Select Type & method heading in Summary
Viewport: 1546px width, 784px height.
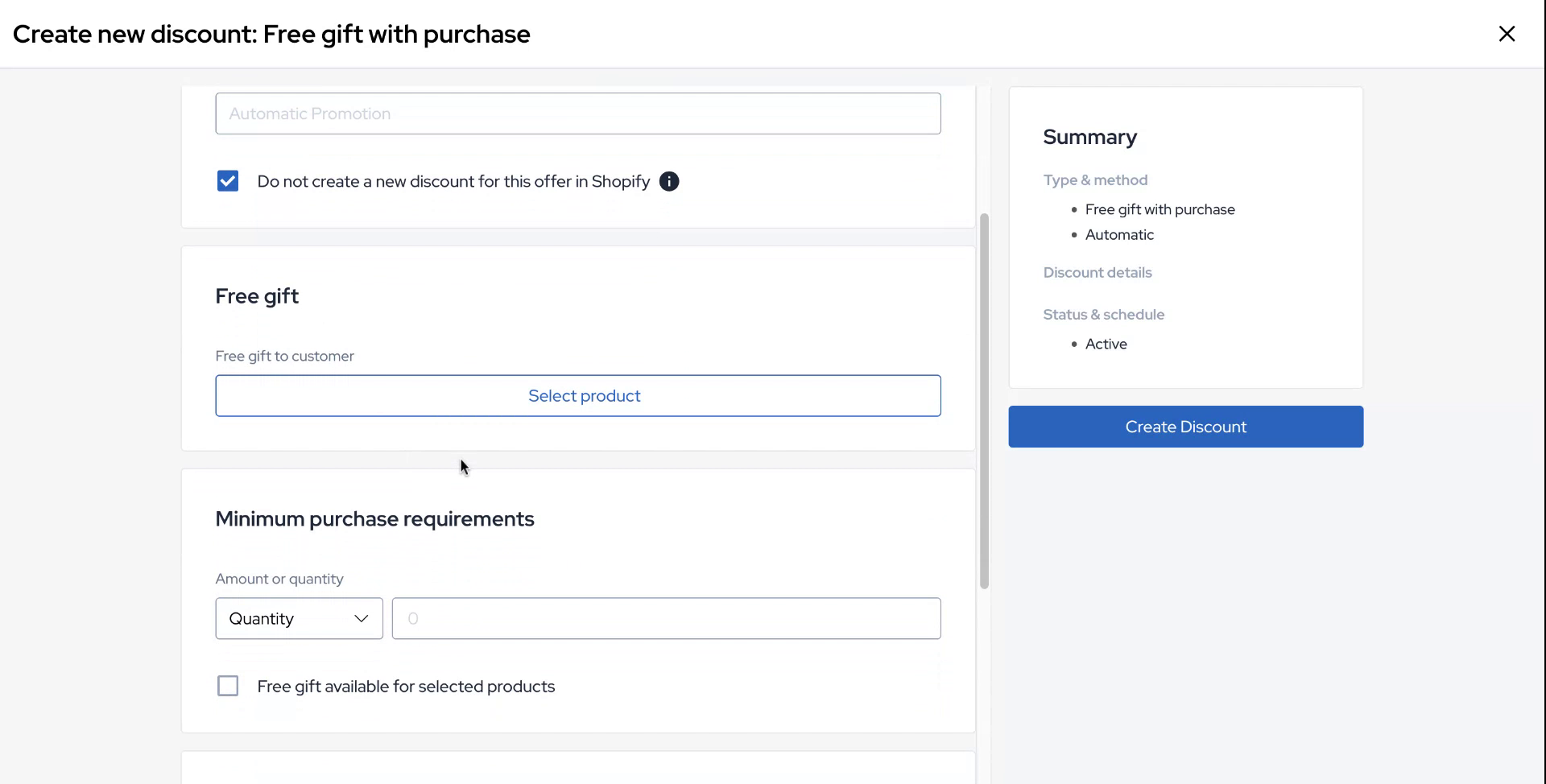[x=1095, y=179]
